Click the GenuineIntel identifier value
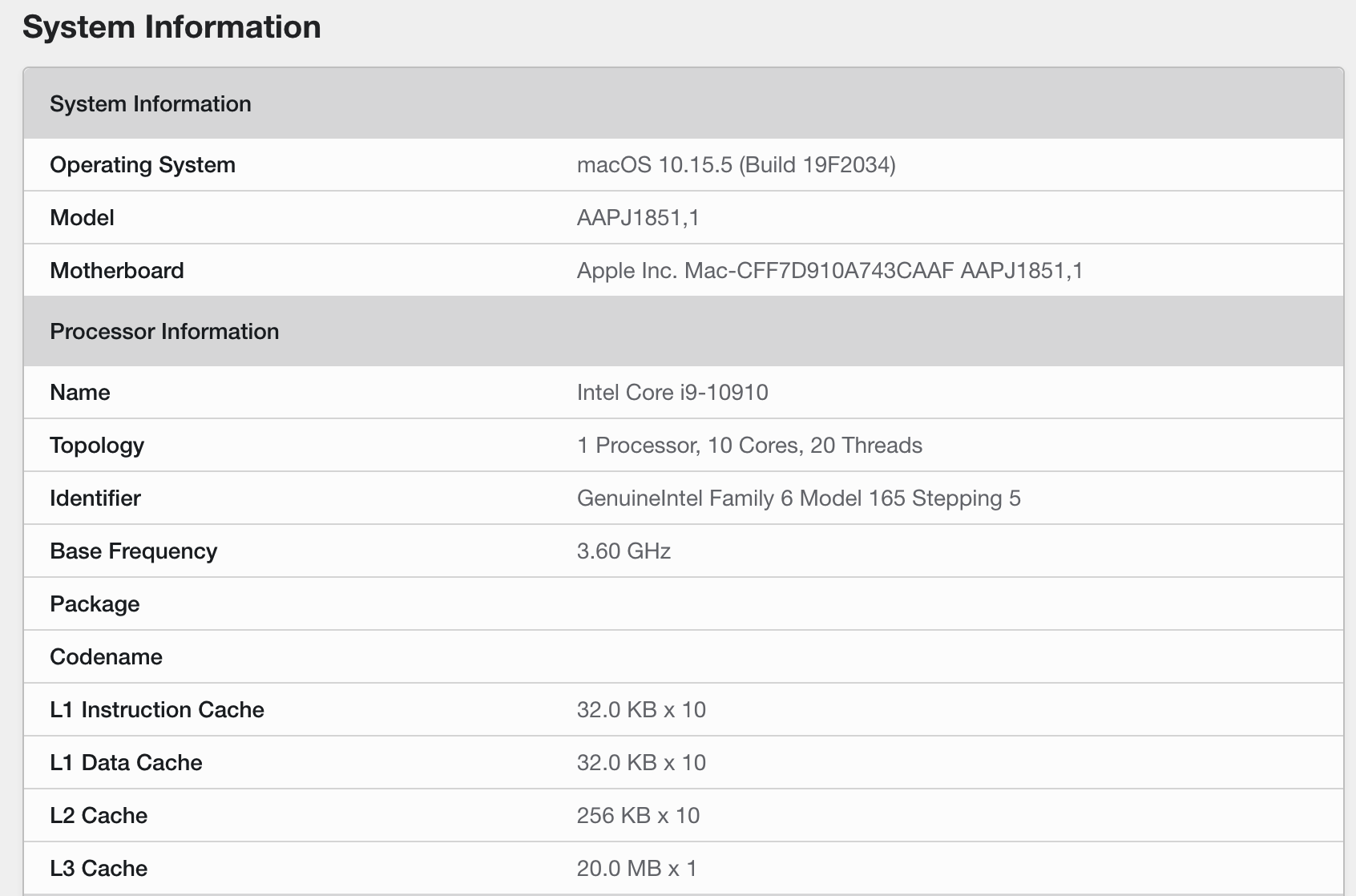1356x896 pixels. [x=798, y=498]
